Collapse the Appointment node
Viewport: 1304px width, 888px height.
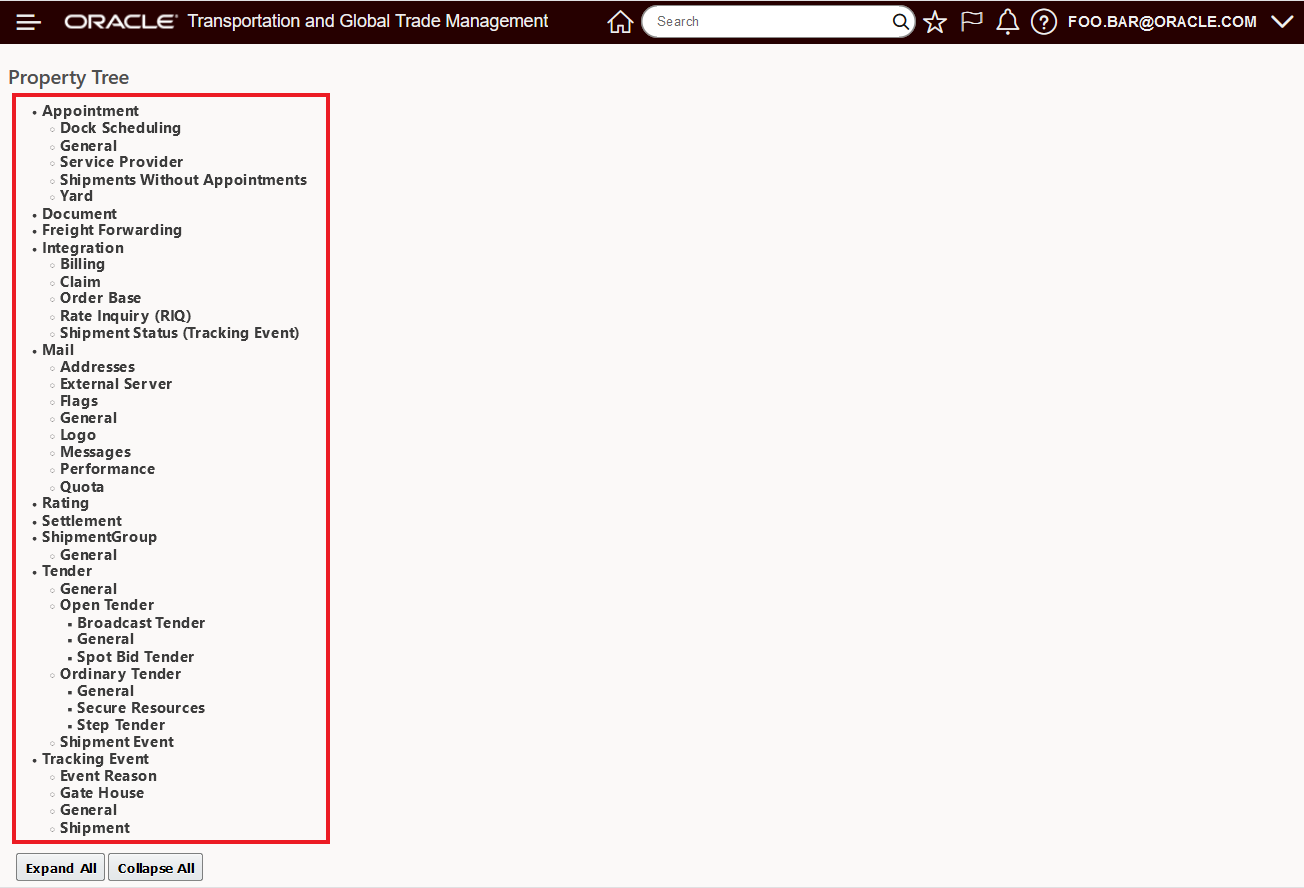[x=90, y=111]
